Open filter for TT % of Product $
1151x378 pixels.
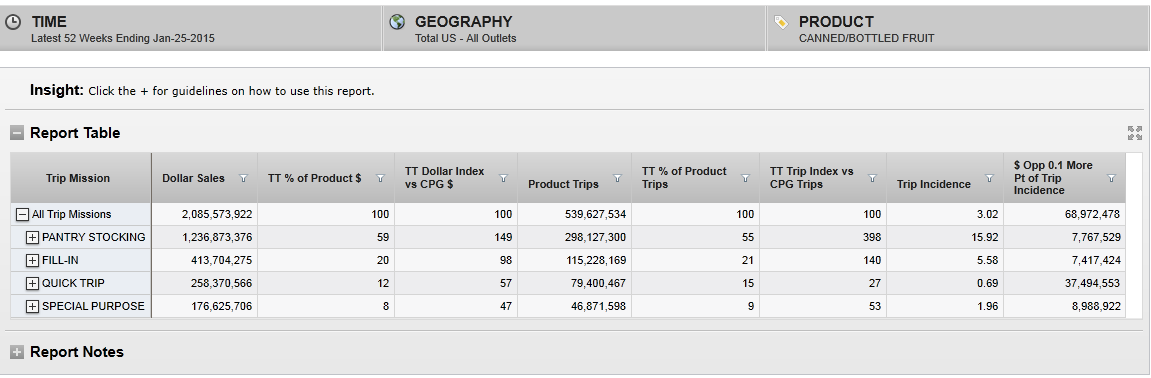pyautogui.click(x=380, y=178)
